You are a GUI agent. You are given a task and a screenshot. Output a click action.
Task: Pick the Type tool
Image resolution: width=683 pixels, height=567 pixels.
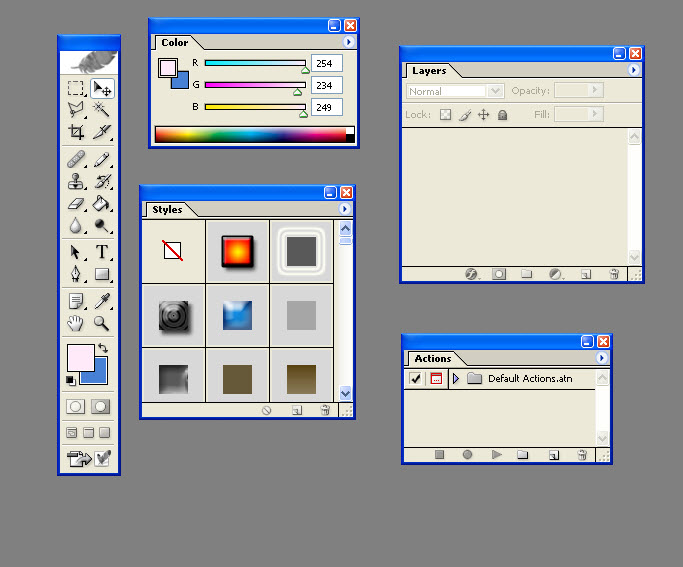[x=102, y=252]
